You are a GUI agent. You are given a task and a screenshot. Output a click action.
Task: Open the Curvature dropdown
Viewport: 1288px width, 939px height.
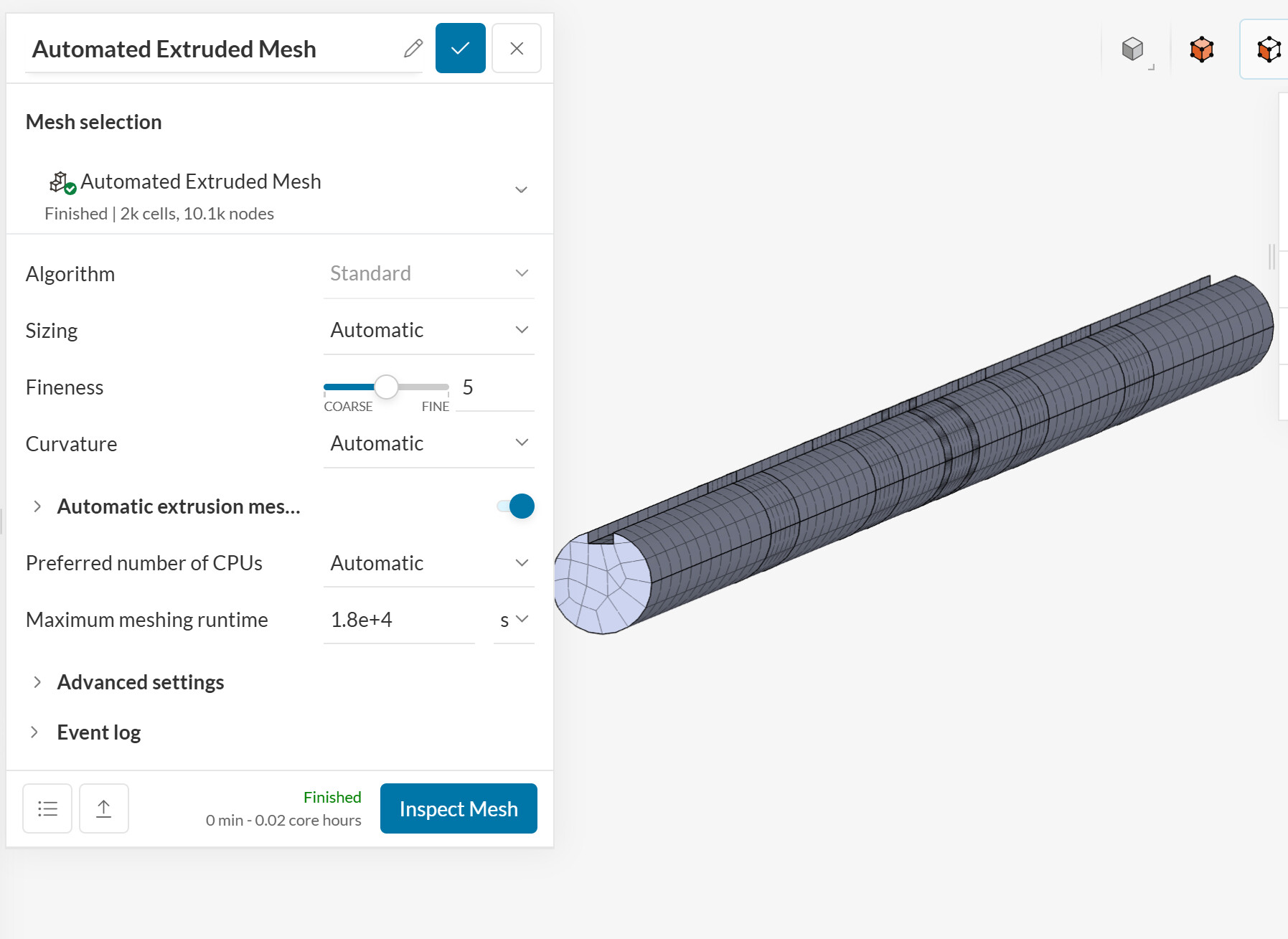428,443
